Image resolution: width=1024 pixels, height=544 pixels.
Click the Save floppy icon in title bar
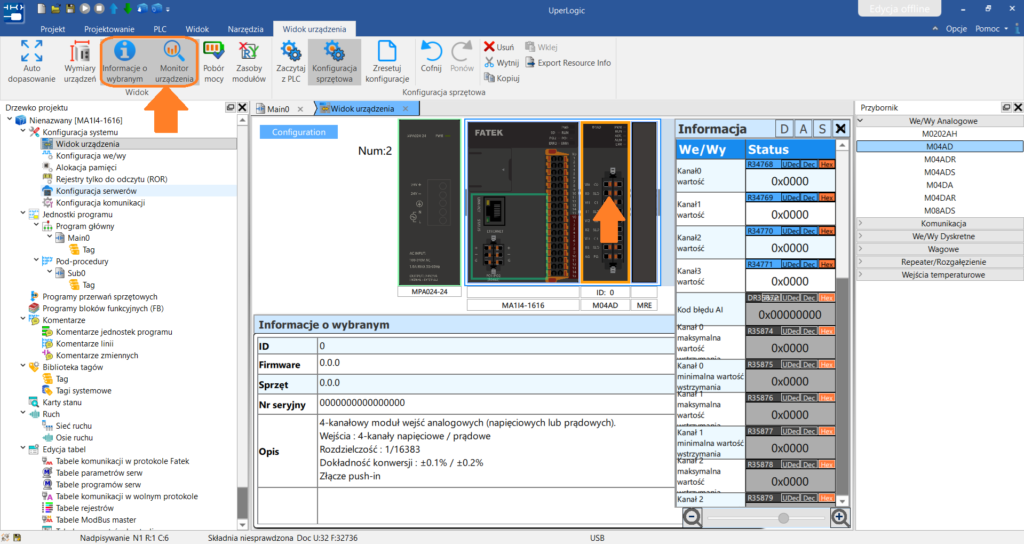(70, 8)
